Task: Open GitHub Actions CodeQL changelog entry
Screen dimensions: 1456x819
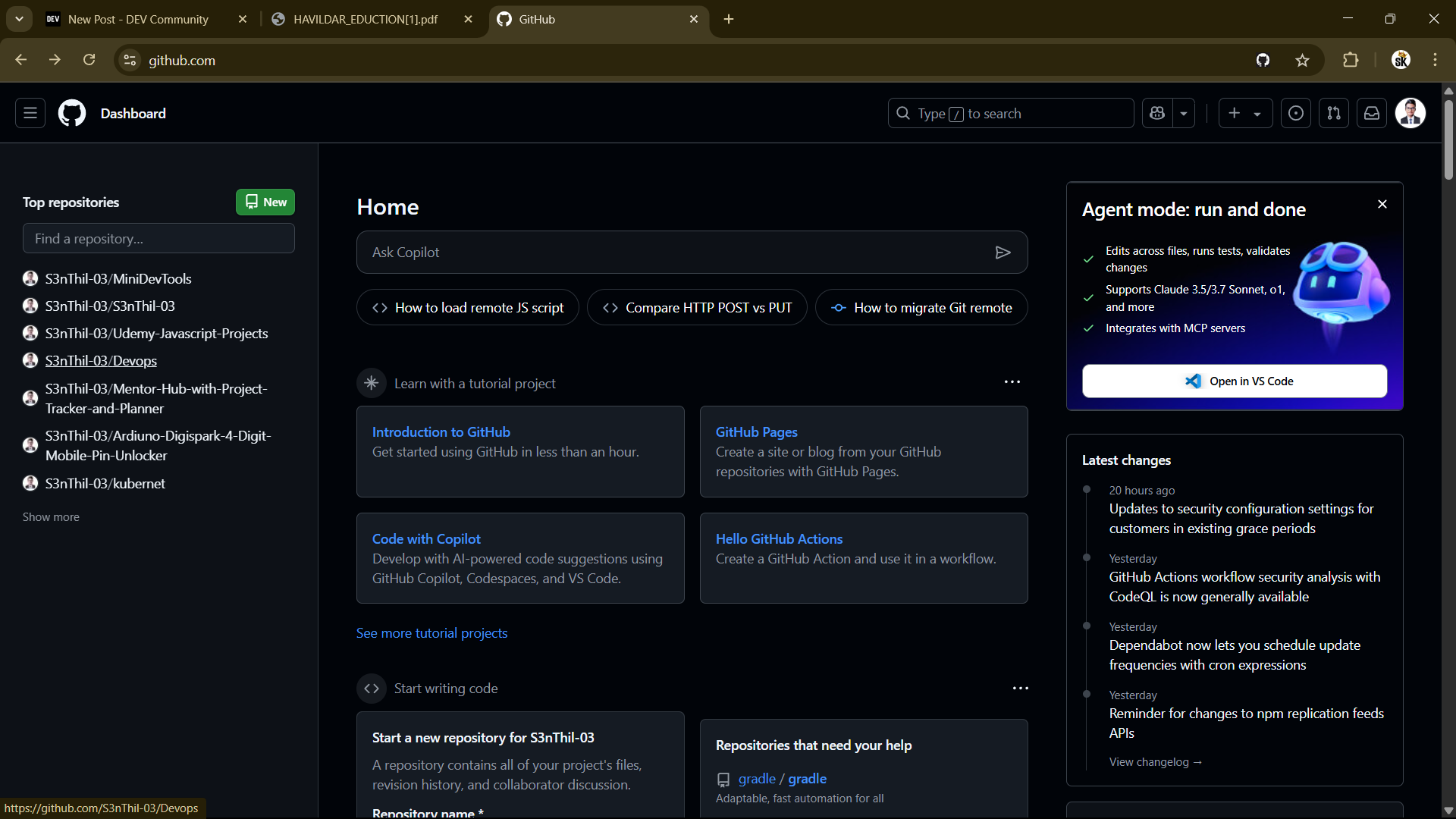Action: (1244, 586)
